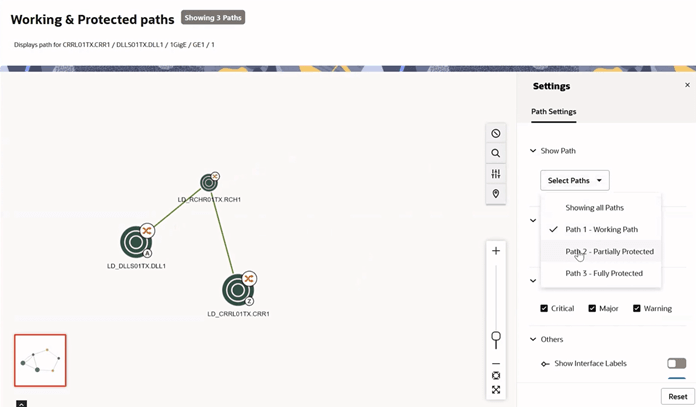The image size is (696, 407).
Task: Click the Reset button
Action: click(677, 396)
